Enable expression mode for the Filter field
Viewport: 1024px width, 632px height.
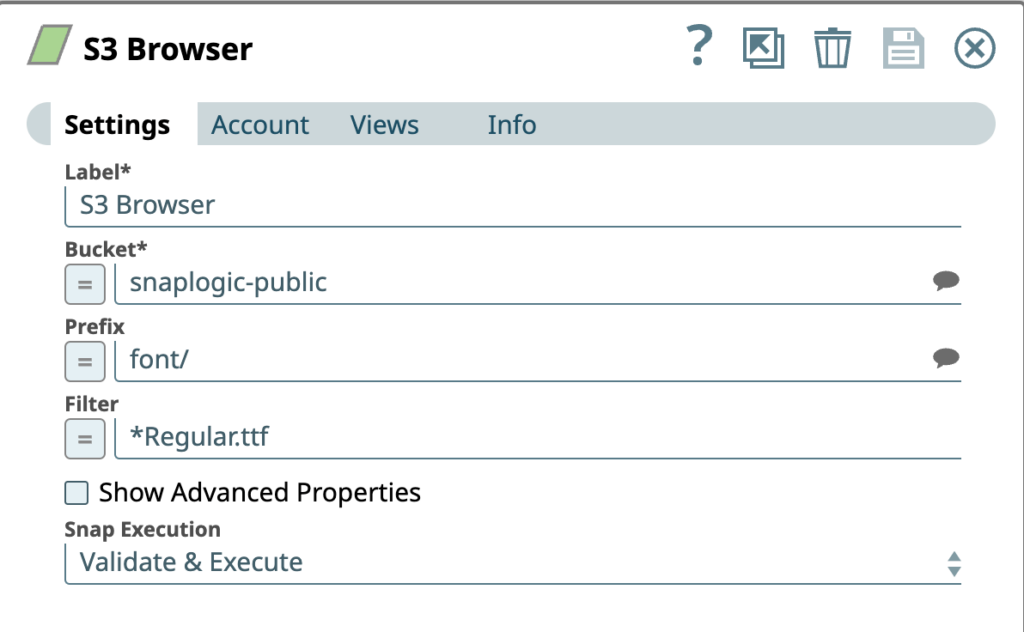[84, 438]
